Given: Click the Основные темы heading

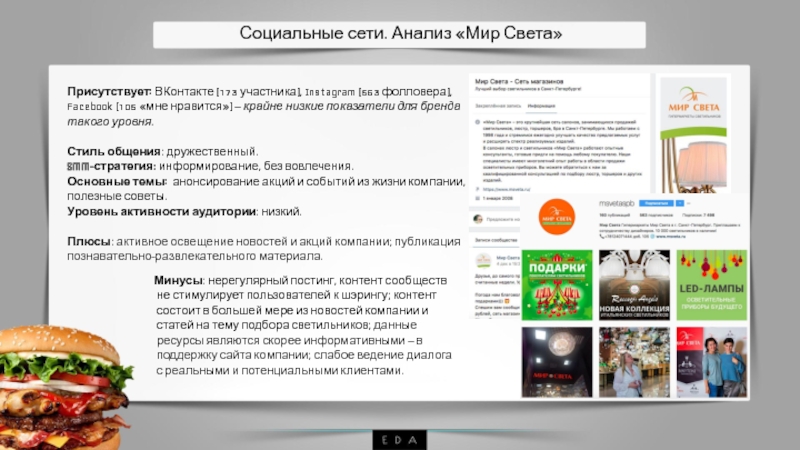Looking at the screenshot, I should point(117,182).
